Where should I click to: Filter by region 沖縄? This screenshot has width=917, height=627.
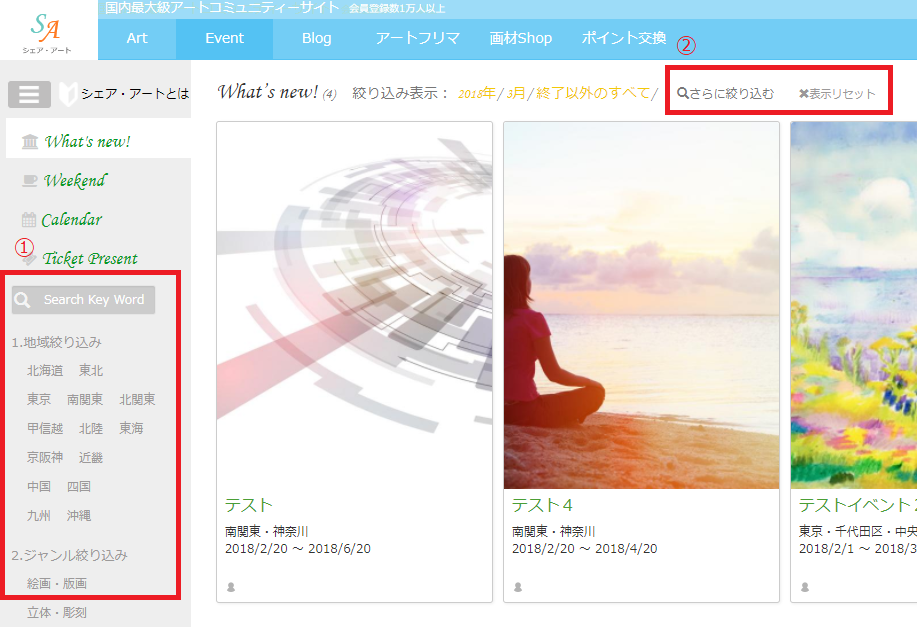[78, 516]
